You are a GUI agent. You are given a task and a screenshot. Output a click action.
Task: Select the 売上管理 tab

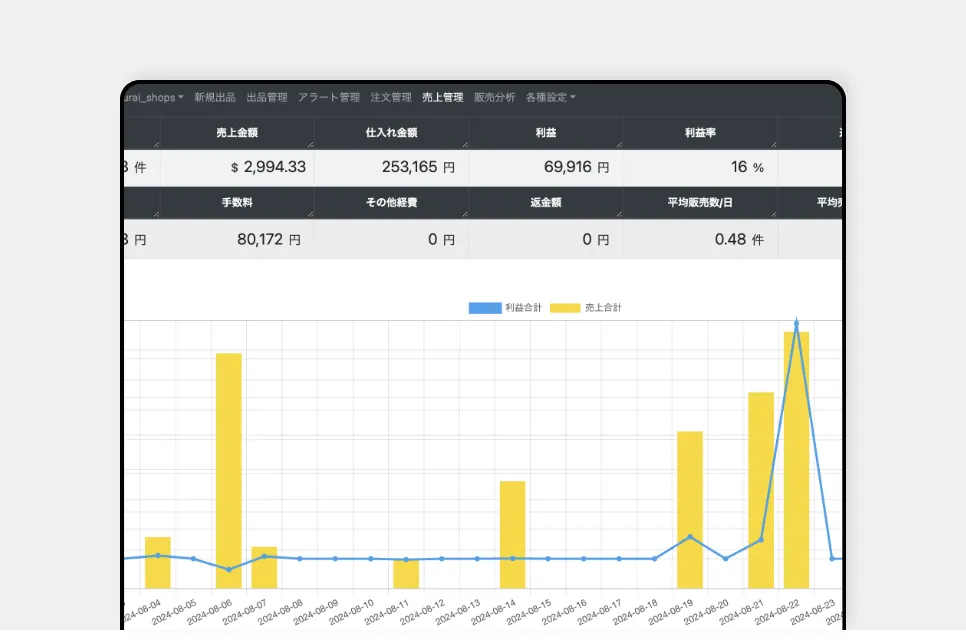click(443, 97)
